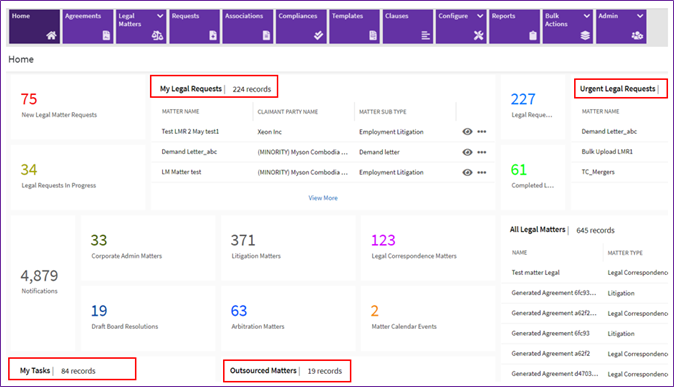Open the 123 Legal Correspondence Matters tile
This screenshot has height=387, width=674.
coord(428,247)
